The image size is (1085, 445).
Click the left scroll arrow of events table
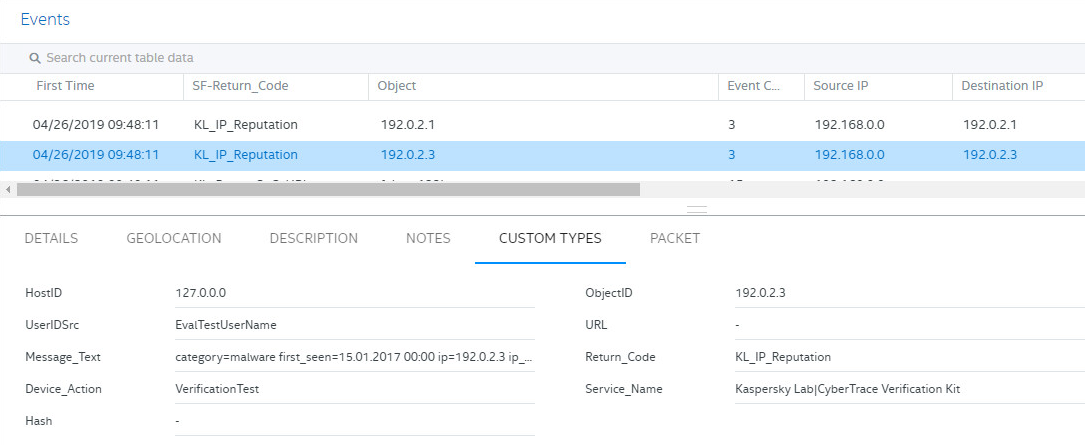pos(8,189)
